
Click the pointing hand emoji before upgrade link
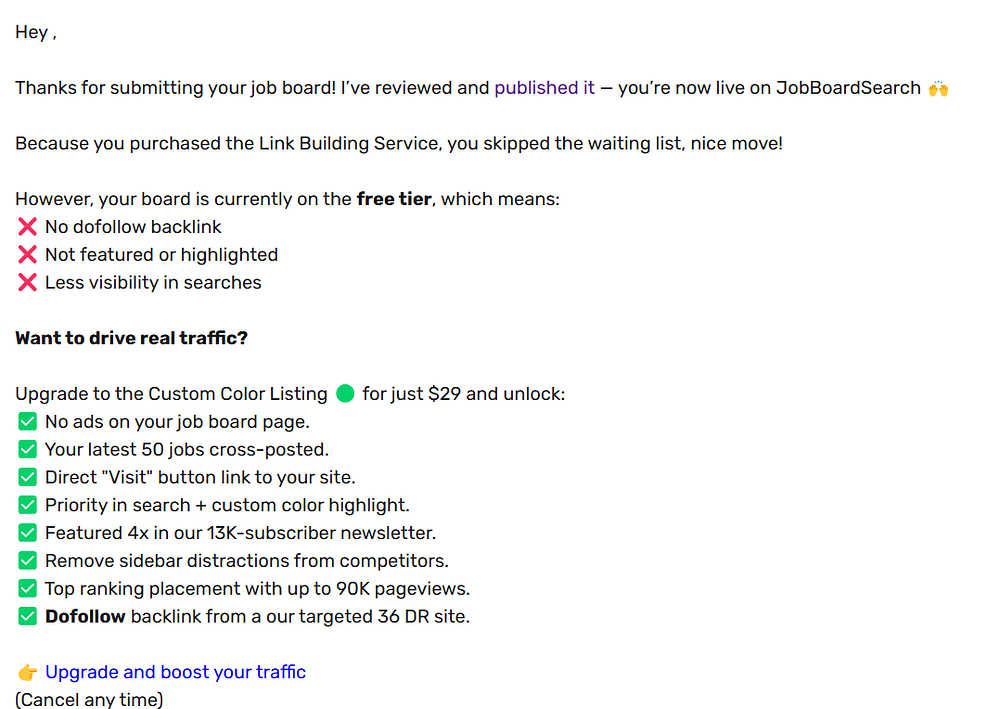(x=27, y=673)
